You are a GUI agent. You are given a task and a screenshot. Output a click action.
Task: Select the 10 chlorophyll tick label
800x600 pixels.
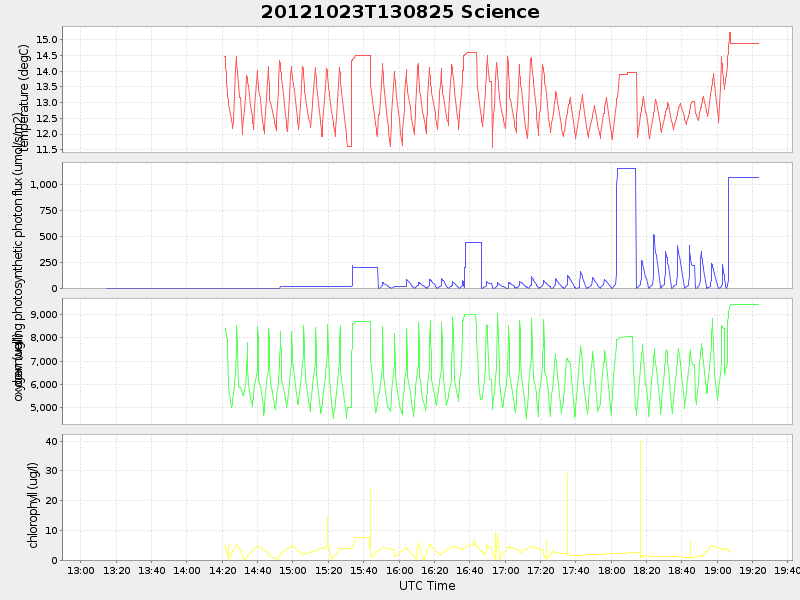(52, 531)
